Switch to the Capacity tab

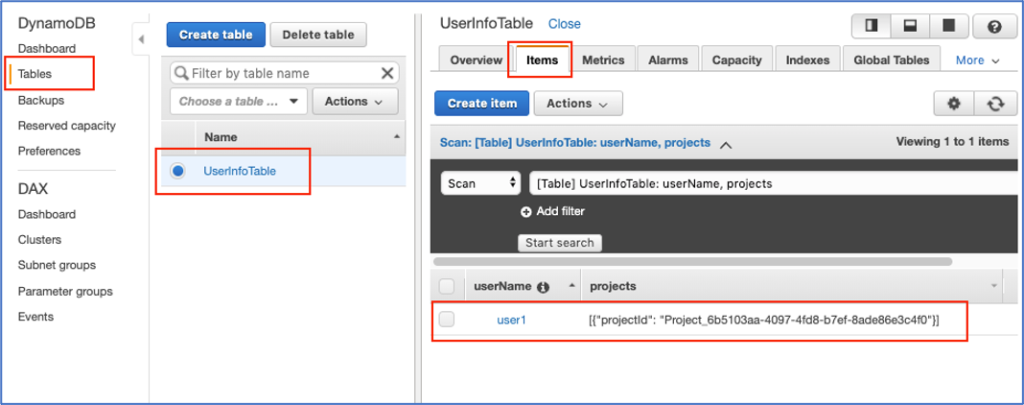(737, 60)
